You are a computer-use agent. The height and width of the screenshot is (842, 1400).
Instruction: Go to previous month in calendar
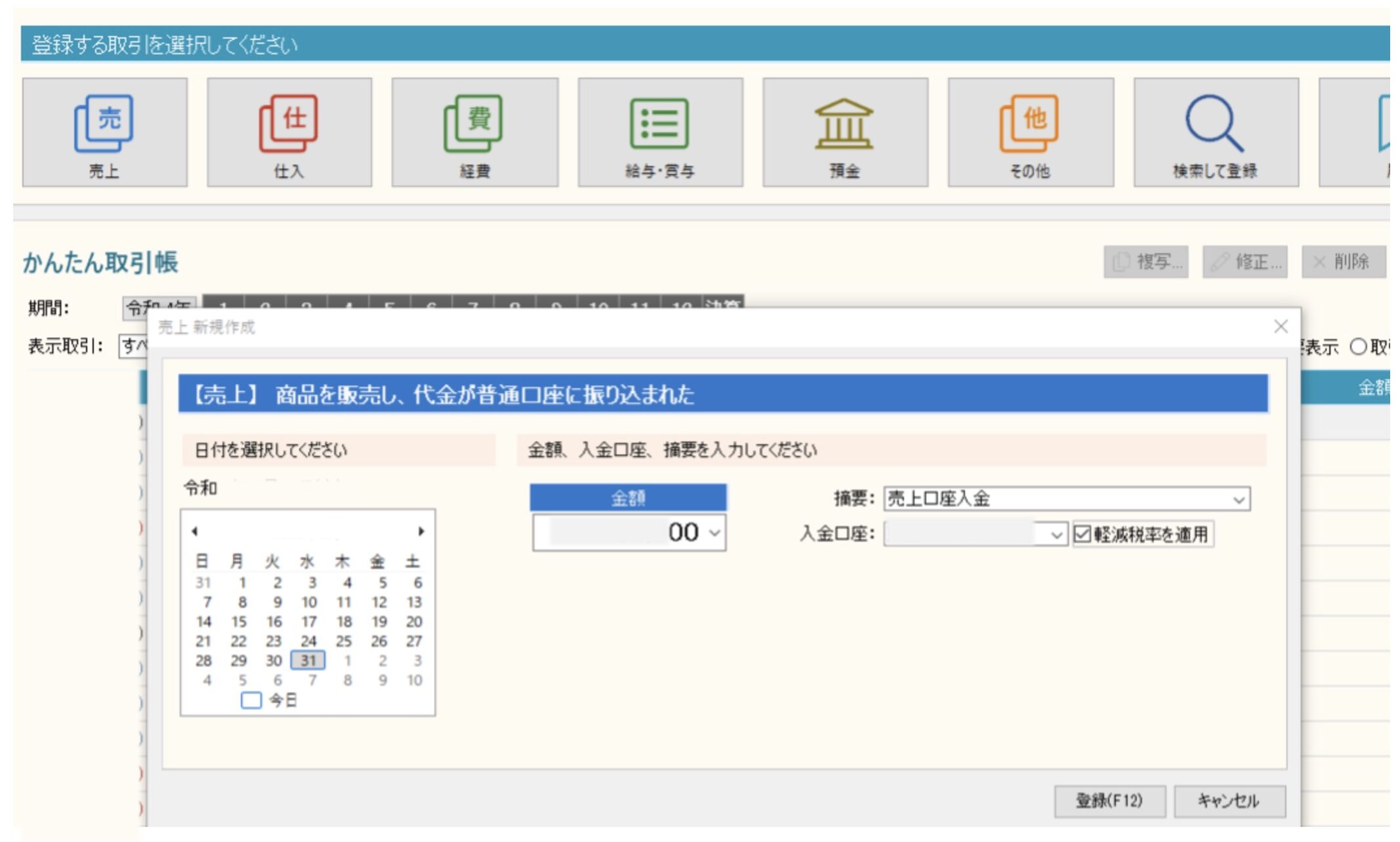pyautogui.click(x=195, y=531)
